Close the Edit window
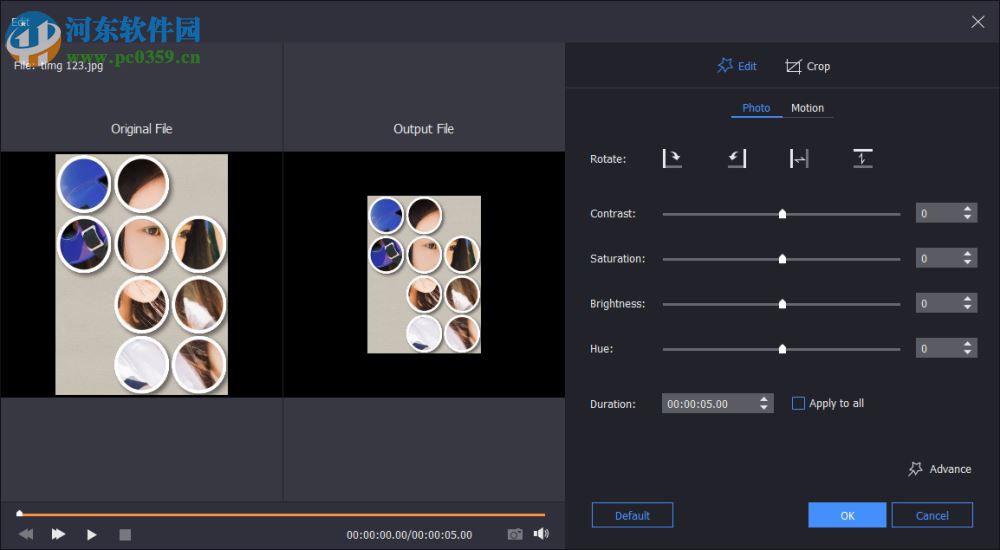 (x=977, y=22)
